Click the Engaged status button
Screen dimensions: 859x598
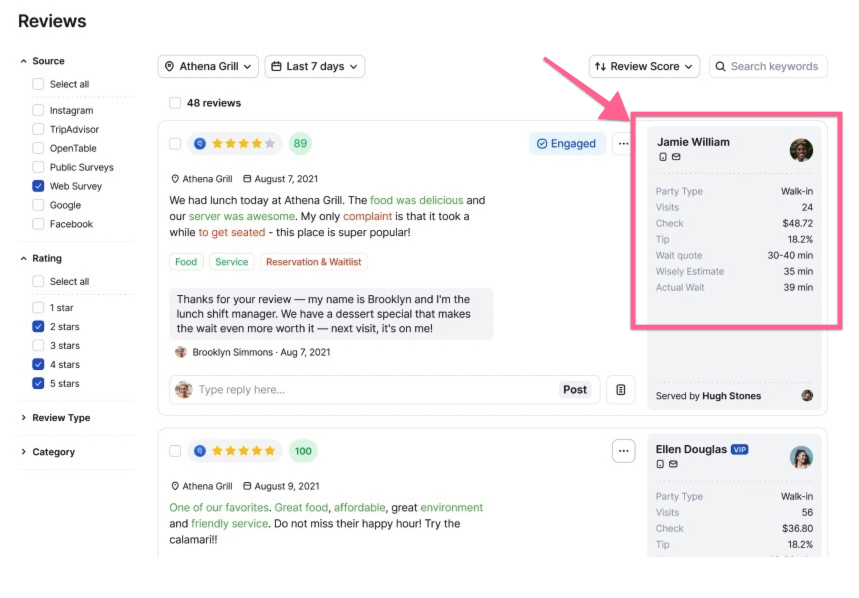[567, 143]
